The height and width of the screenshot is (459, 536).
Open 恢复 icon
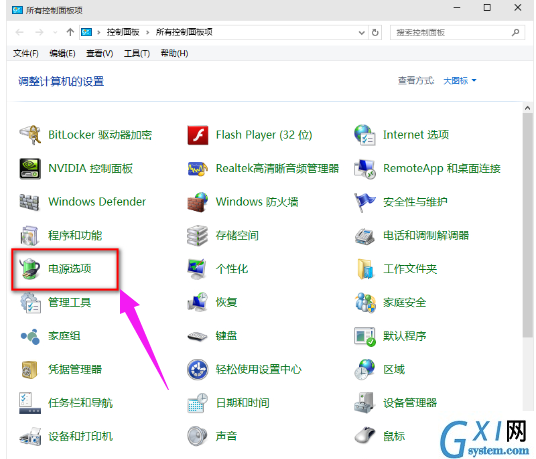[x=198, y=302]
